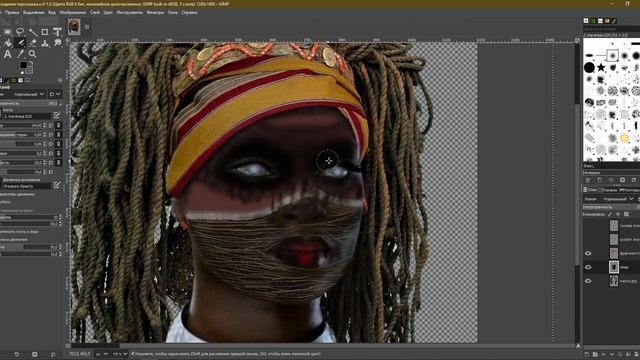Image resolution: width=640 pixels, height=360 pixels.
Task: Open the Выделение menu
Action: [x=33, y=13]
